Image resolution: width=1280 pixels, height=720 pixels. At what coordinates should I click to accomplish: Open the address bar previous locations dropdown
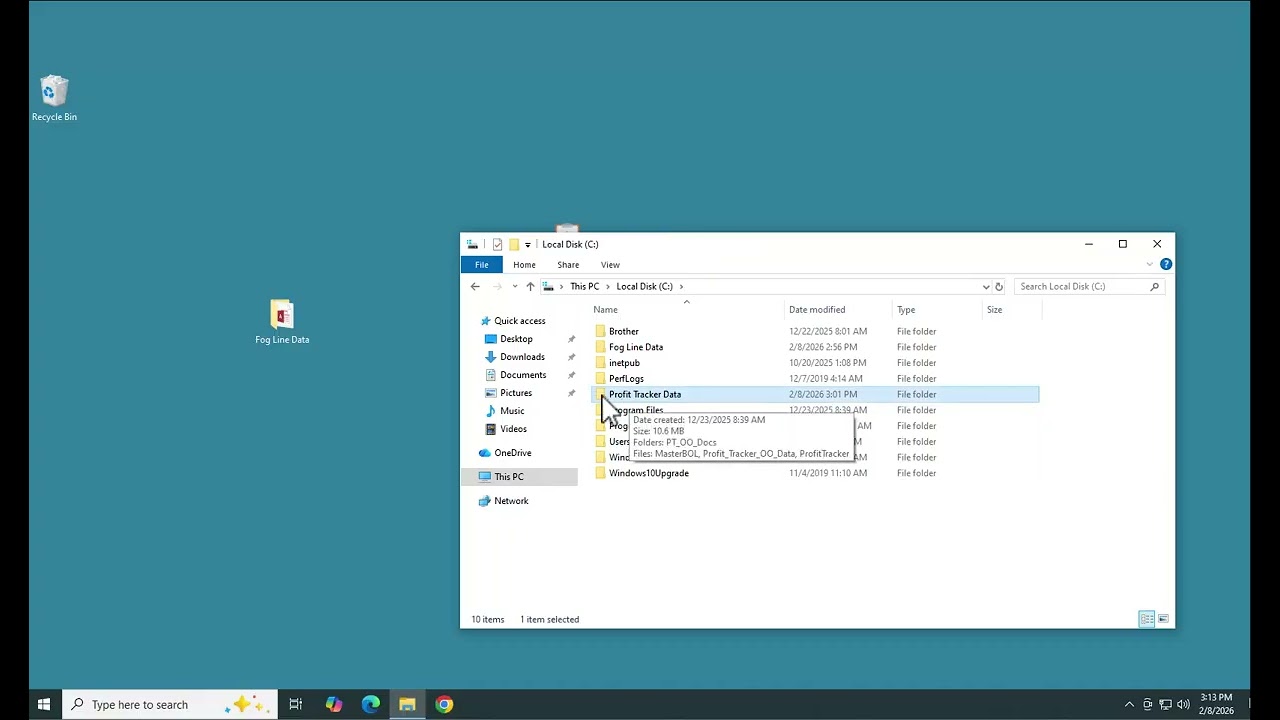click(x=985, y=287)
